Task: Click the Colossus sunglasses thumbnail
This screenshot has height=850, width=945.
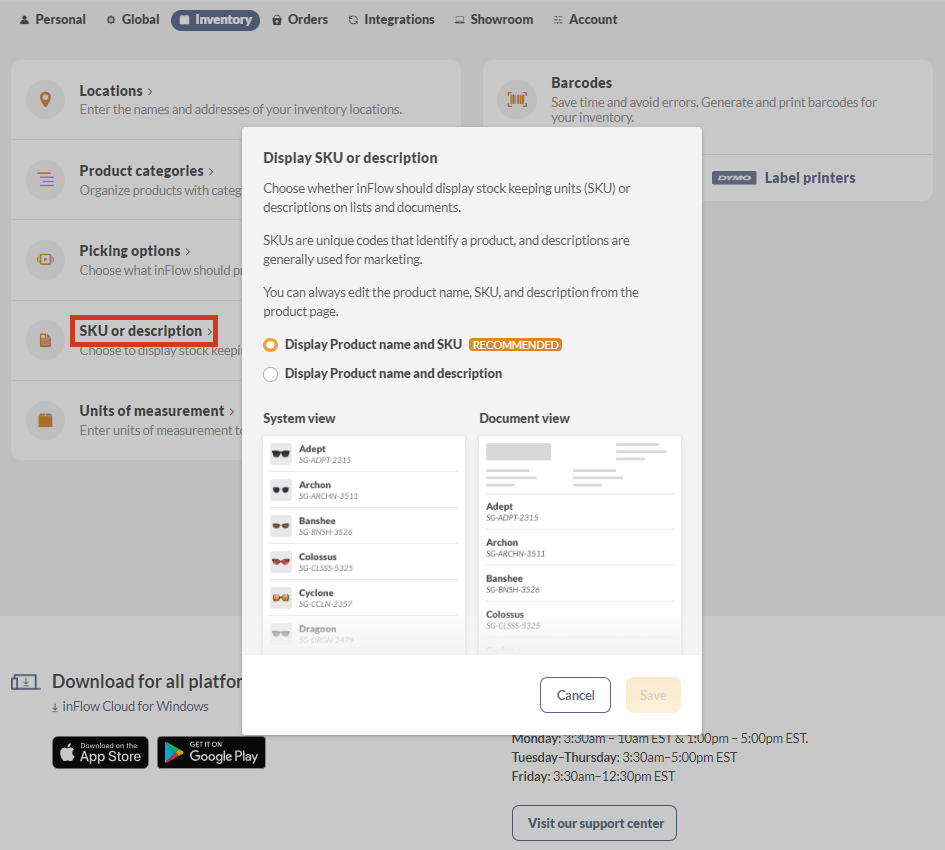Action: click(x=281, y=562)
